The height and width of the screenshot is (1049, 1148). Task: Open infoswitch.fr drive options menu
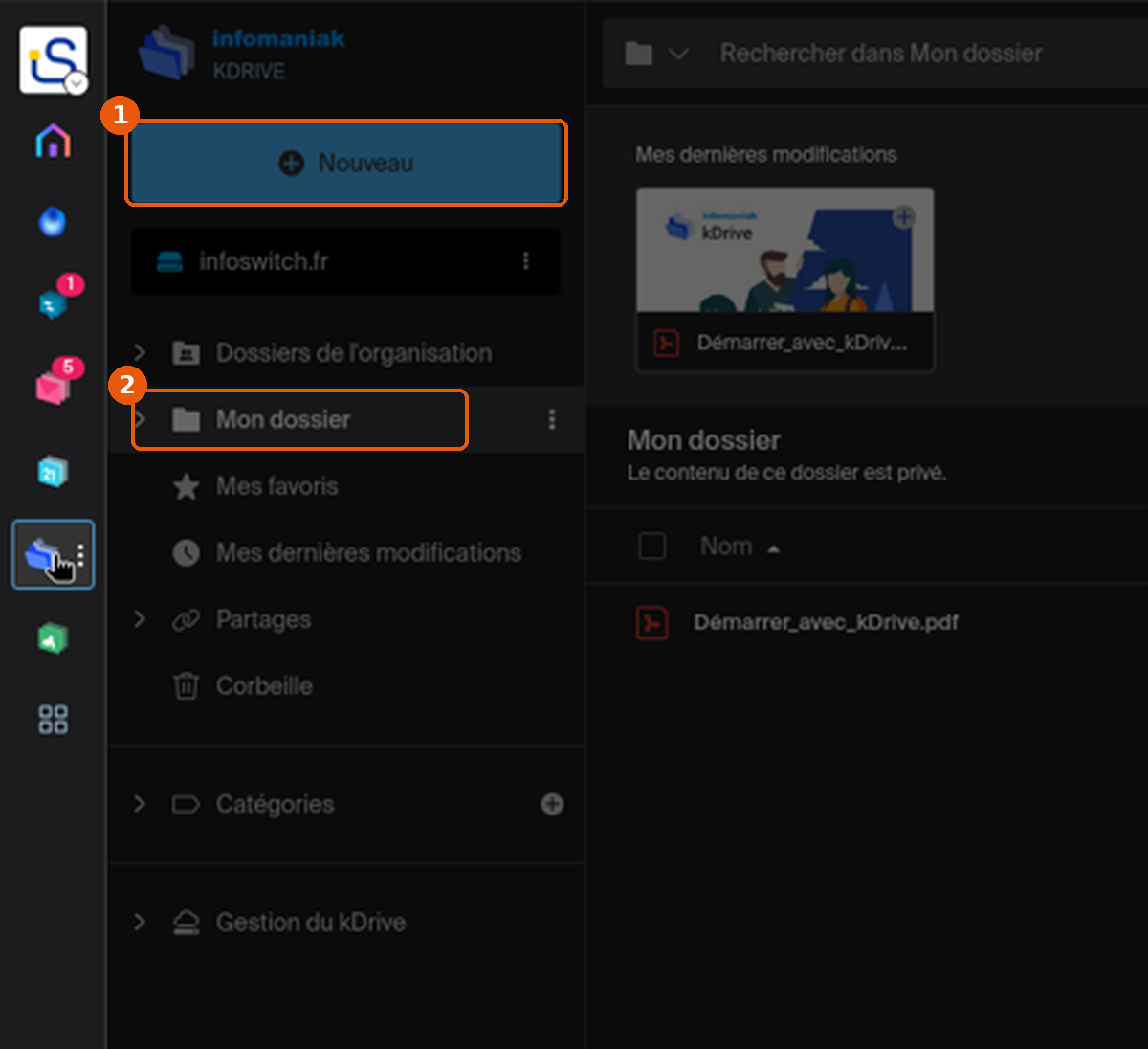[525, 261]
